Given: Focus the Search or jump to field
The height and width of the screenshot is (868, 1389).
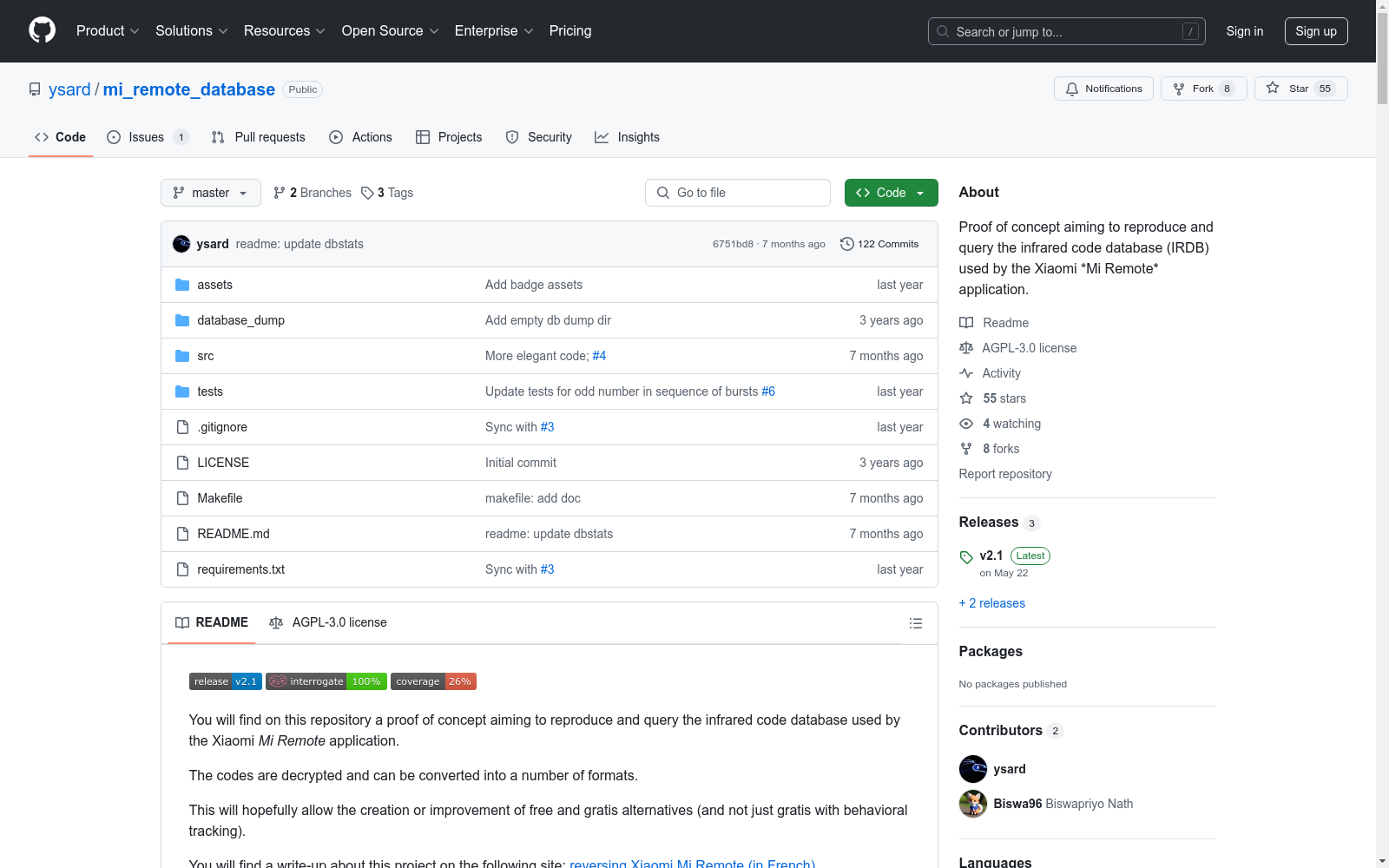Looking at the screenshot, I should tap(1067, 31).
